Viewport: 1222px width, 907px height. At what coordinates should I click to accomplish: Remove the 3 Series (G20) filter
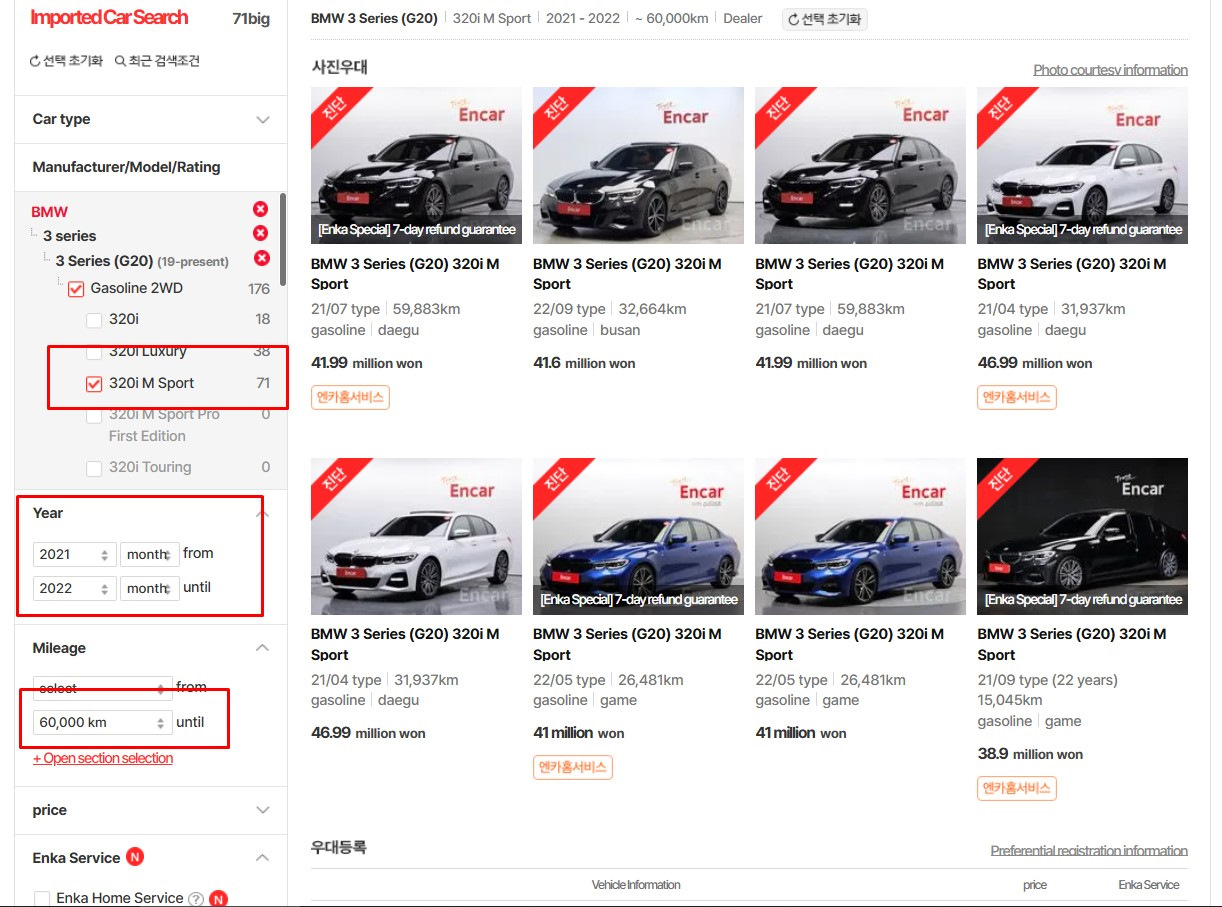[262, 258]
